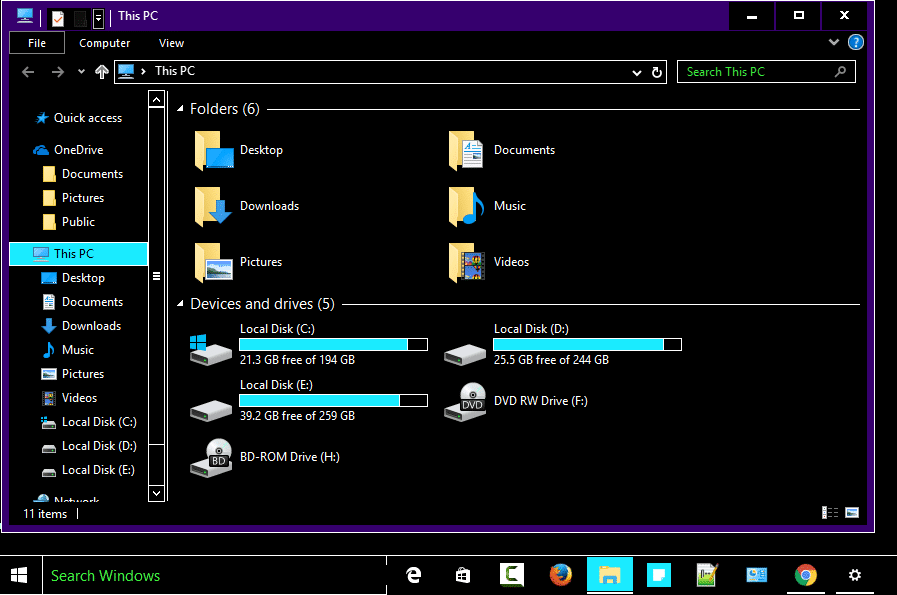The width and height of the screenshot is (897, 595).
Task: Open the Music folder icon in Folders
Action: click(x=466, y=207)
